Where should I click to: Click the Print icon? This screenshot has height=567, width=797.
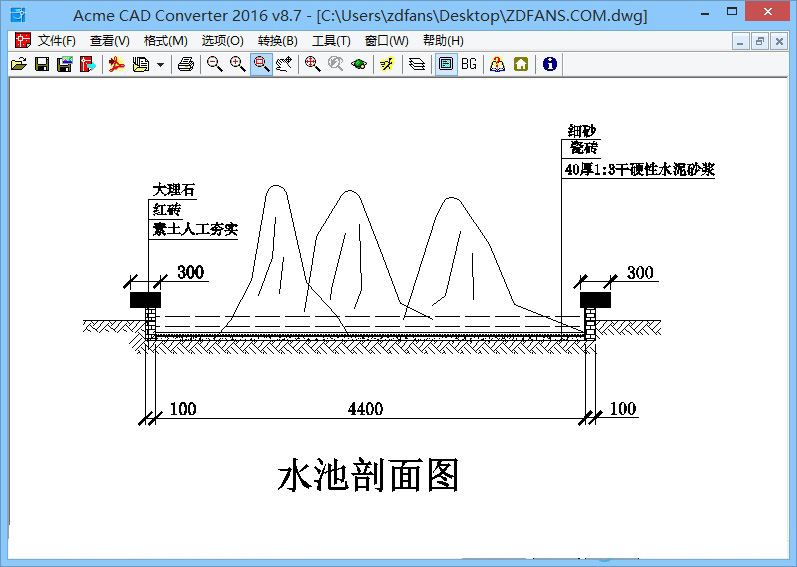pos(186,64)
